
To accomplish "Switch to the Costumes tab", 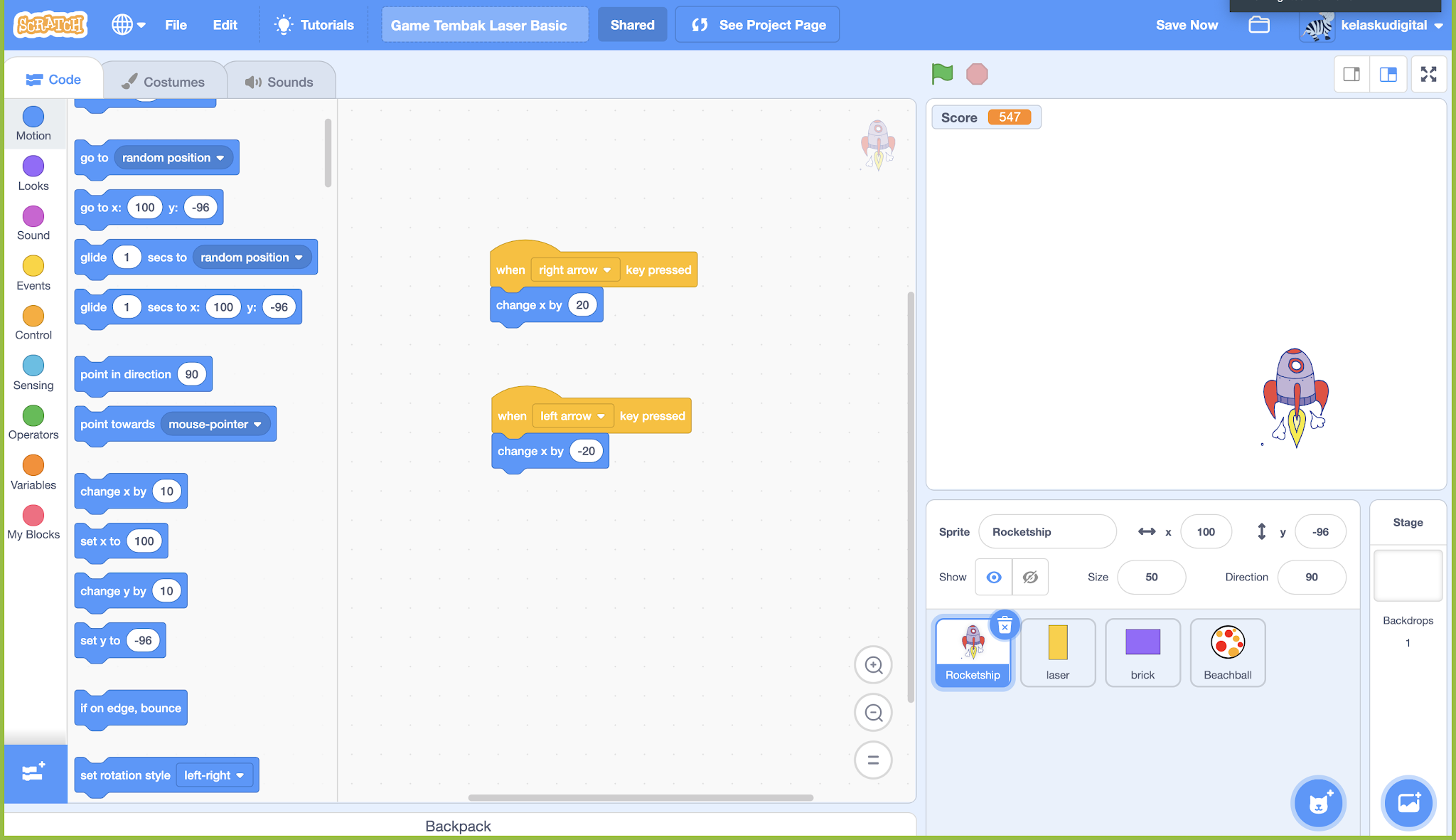I will [x=165, y=80].
